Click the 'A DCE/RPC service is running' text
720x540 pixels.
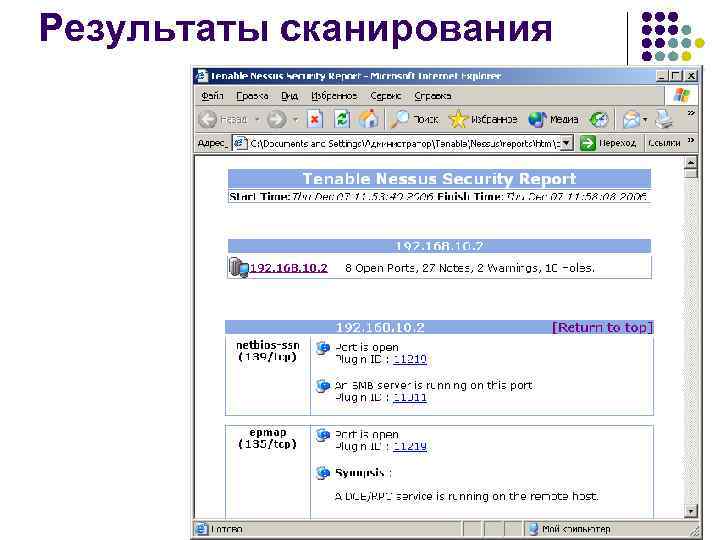tap(466, 496)
